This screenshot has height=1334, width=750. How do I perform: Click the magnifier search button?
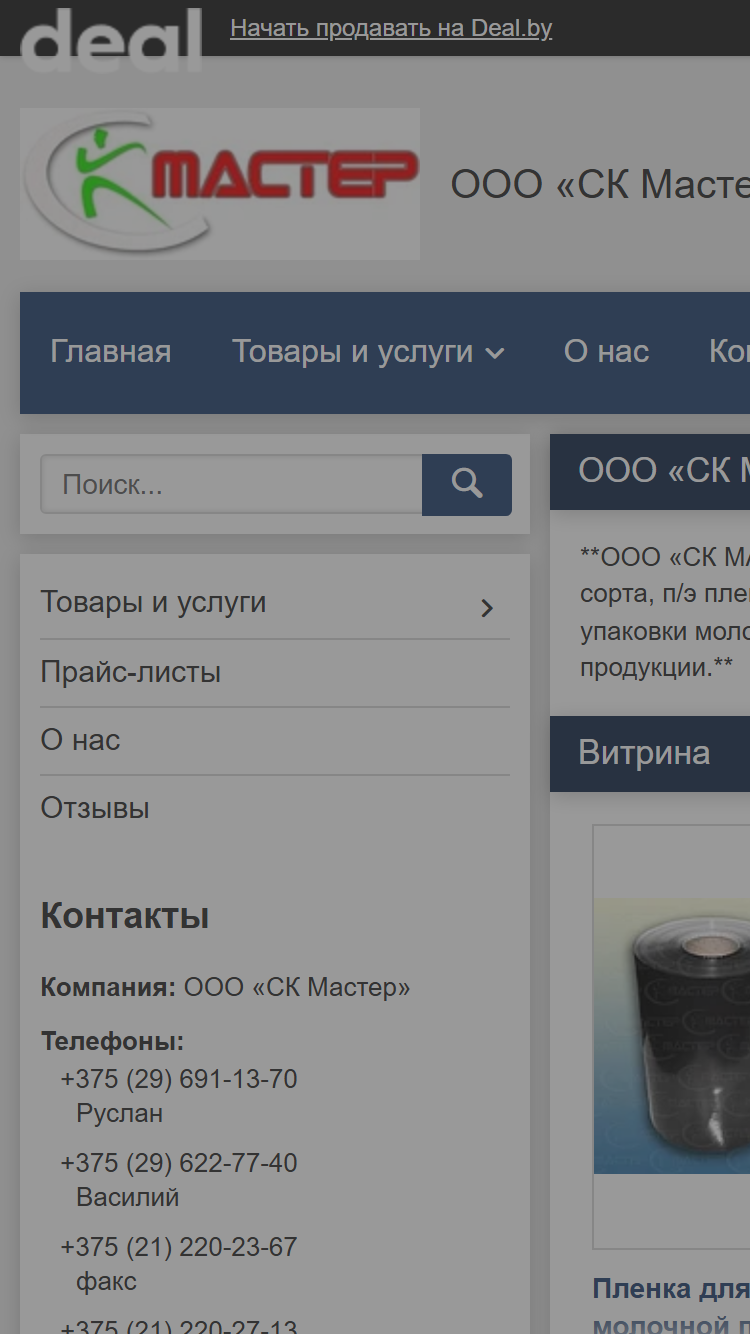click(467, 485)
